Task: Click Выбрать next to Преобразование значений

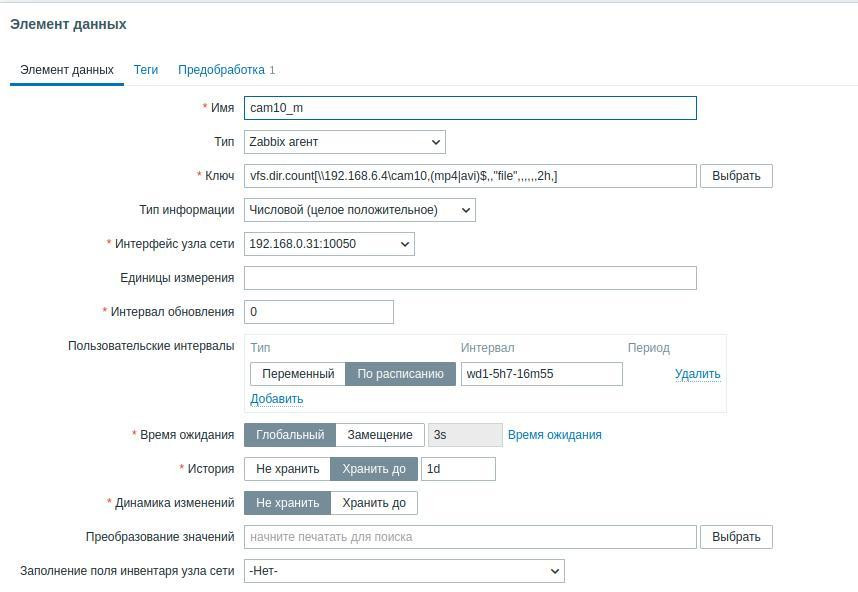Action: tap(736, 537)
